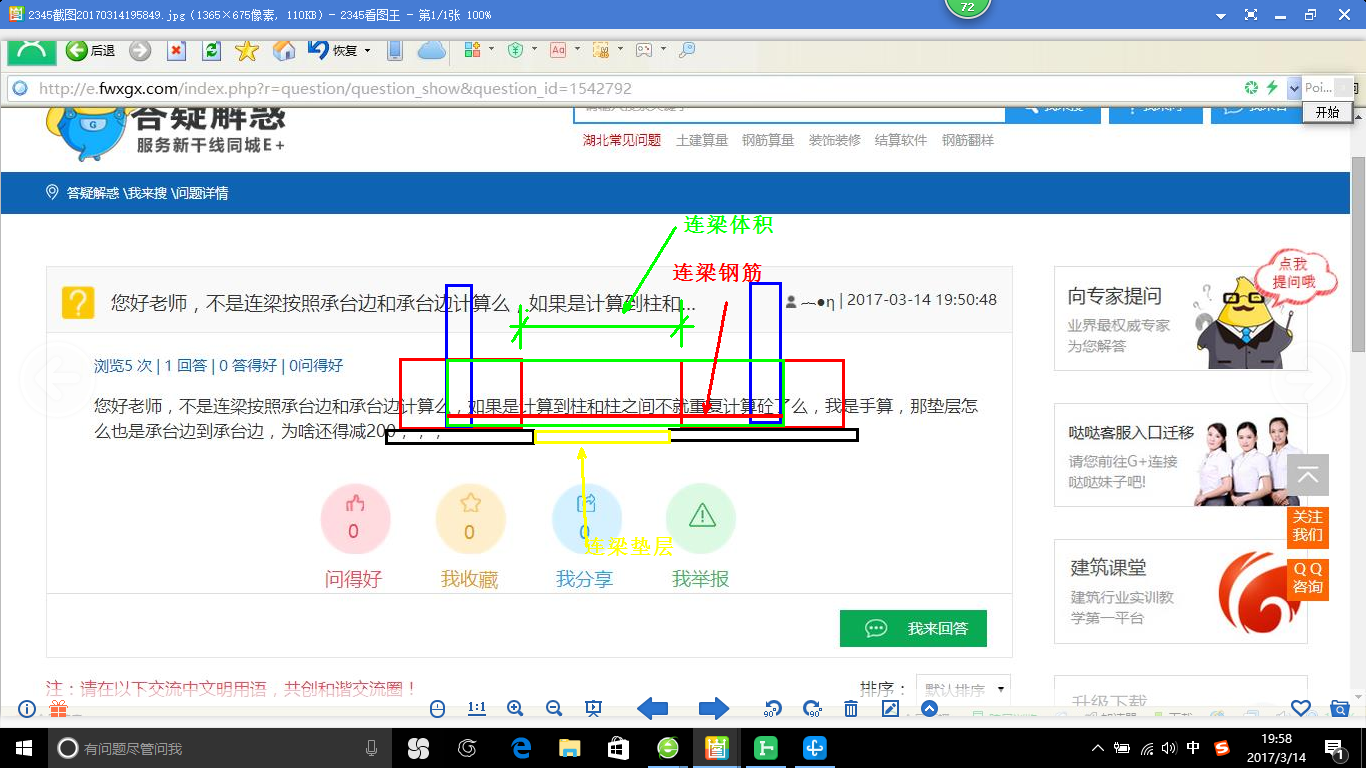Open the 钢筋翻样 tab
1366x768 pixels.
click(x=968, y=141)
